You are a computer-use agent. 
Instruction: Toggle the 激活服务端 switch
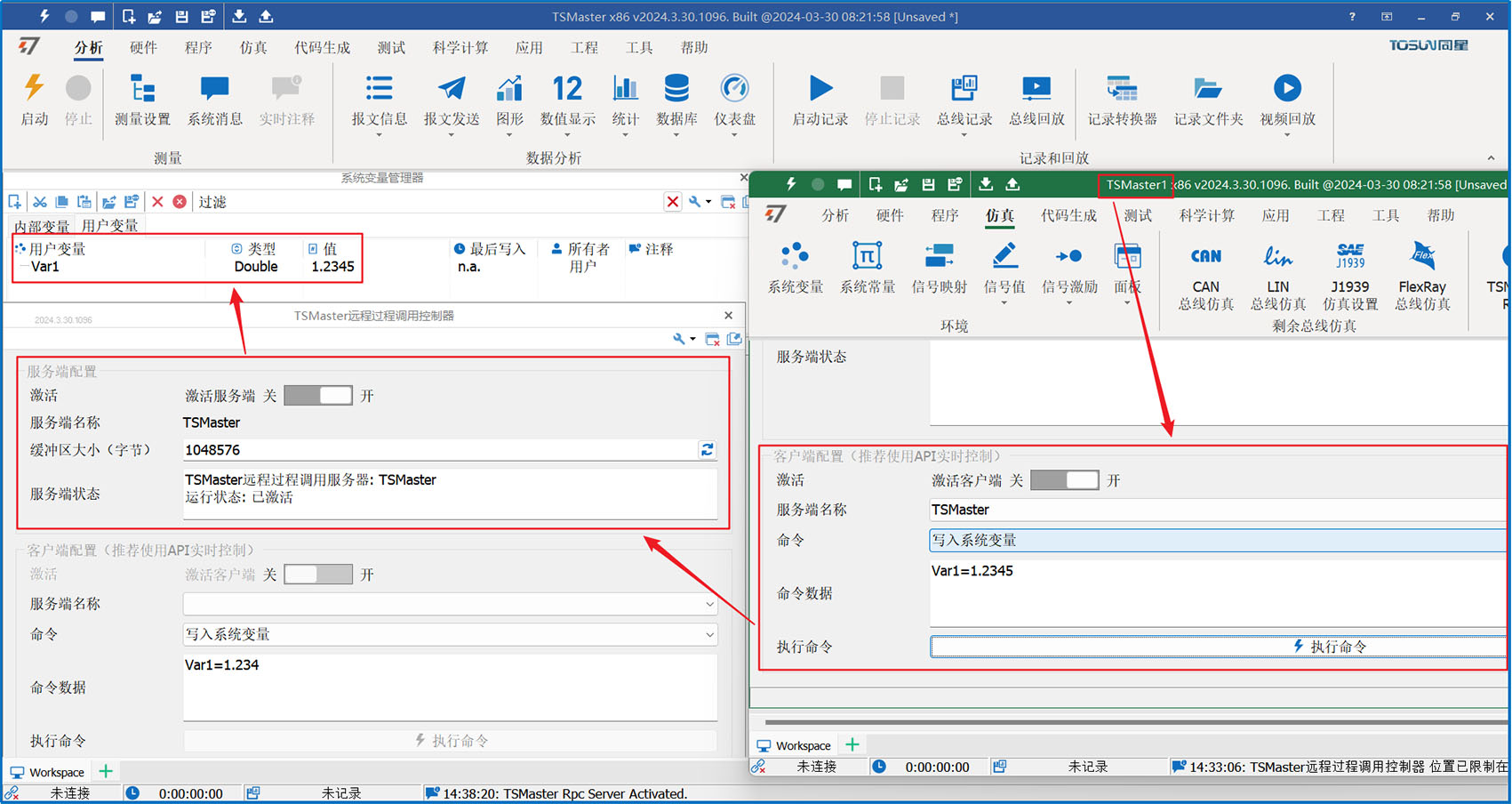(318, 396)
